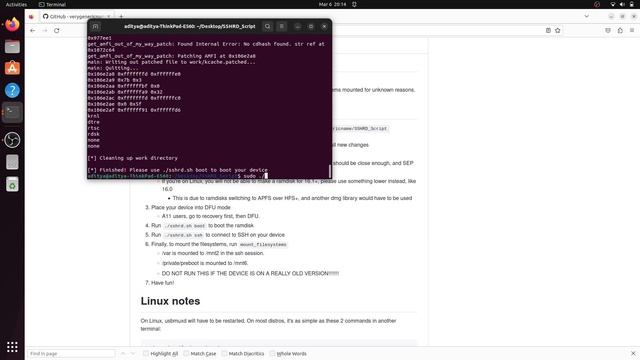Open the terminal search icon

tap(267, 26)
